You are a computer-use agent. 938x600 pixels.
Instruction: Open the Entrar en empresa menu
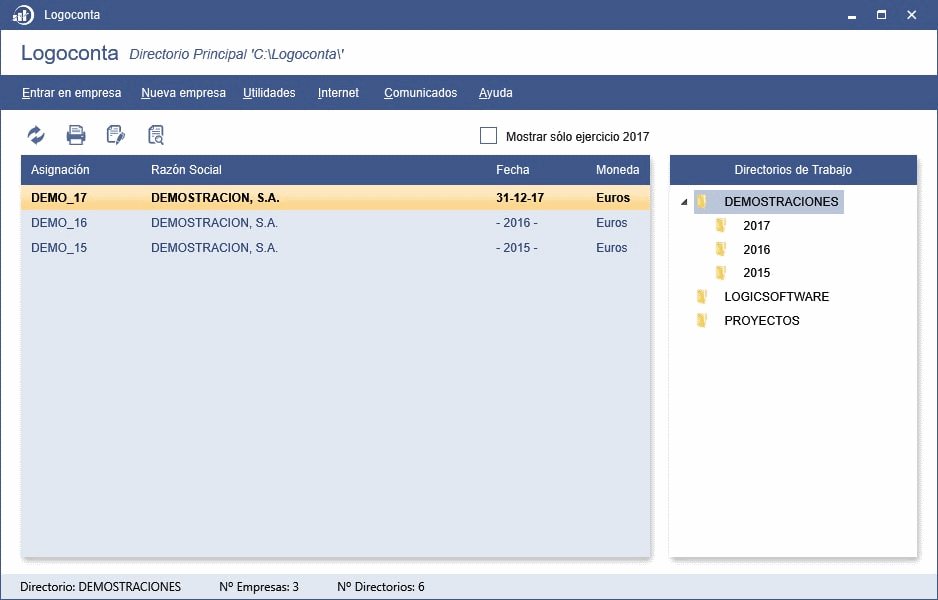pos(71,93)
